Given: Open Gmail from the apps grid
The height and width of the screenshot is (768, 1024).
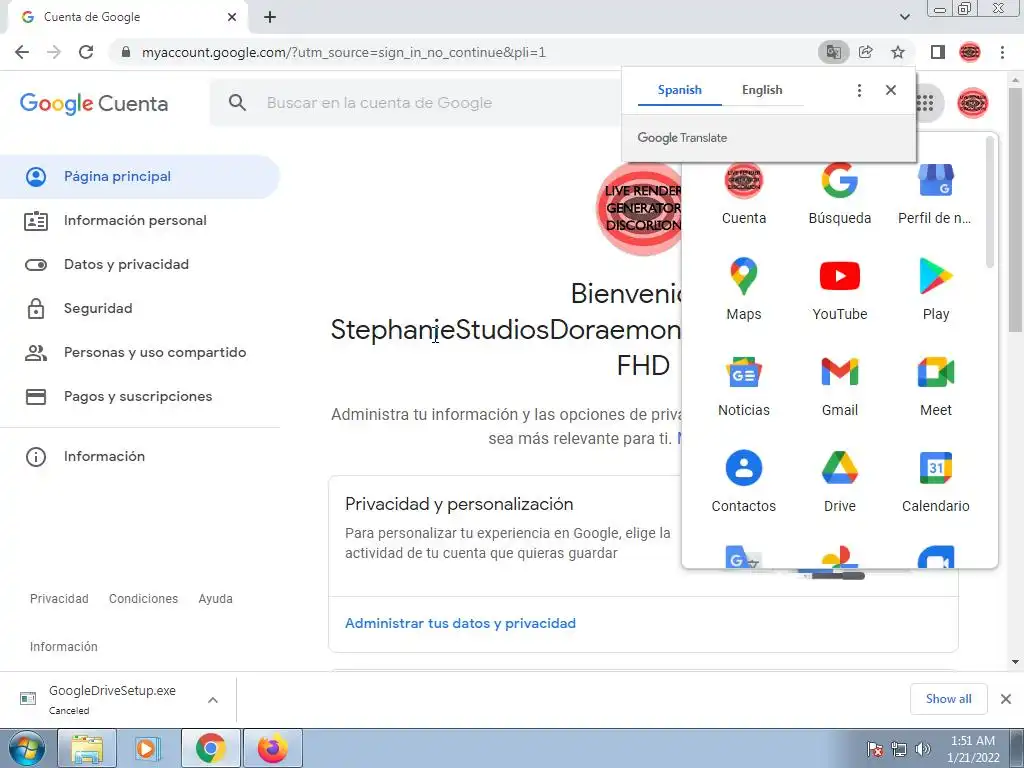Looking at the screenshot, I should pyautogui.click(x=839, y=385).
